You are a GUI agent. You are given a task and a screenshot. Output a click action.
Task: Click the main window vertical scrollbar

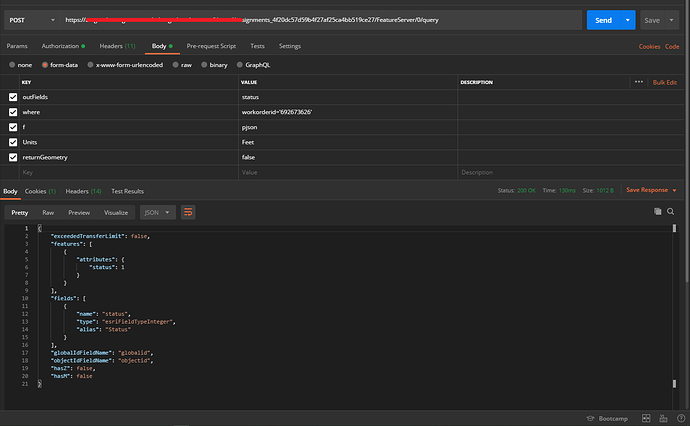[687, 141]
